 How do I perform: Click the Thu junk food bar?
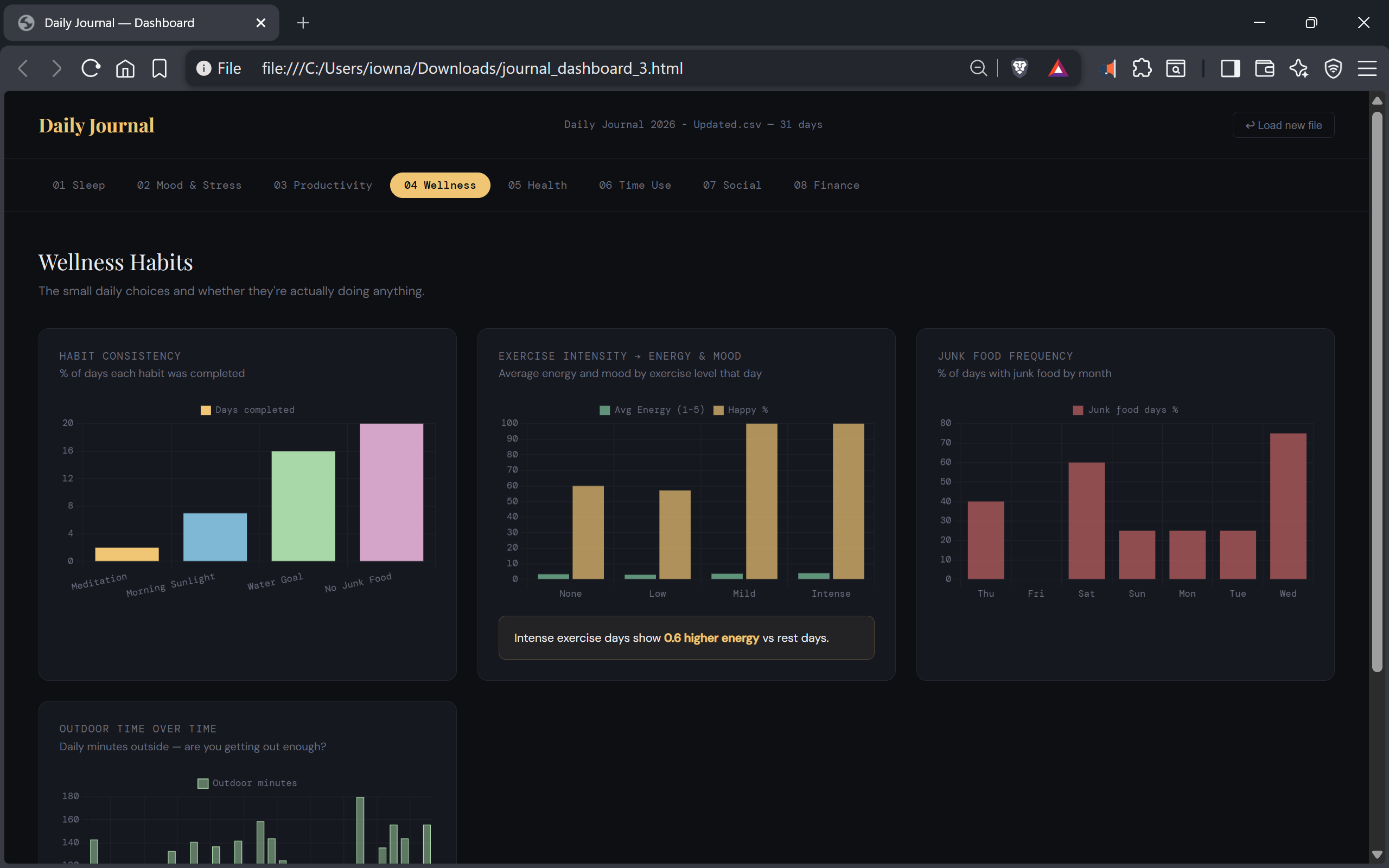(985, 540)
